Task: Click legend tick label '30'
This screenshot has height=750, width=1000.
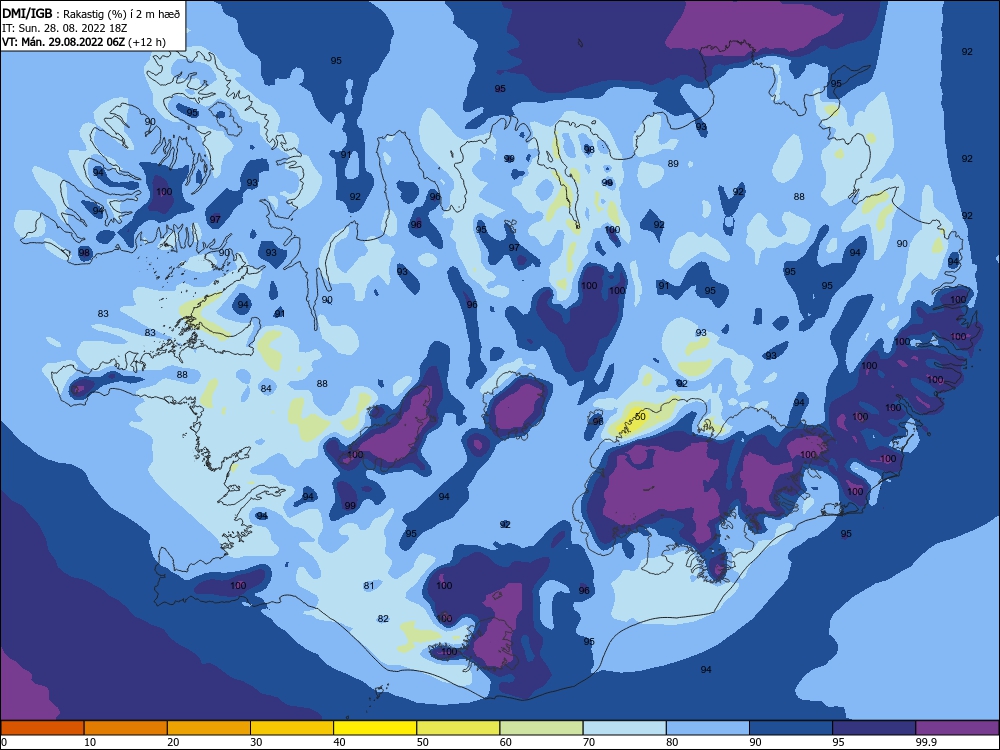Action: pos(256,742)
